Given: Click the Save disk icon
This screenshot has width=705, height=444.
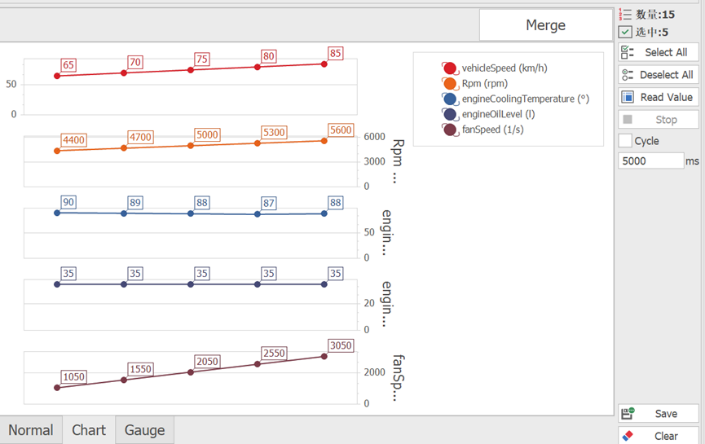Looking at the screenshot, I should point(628,413).
